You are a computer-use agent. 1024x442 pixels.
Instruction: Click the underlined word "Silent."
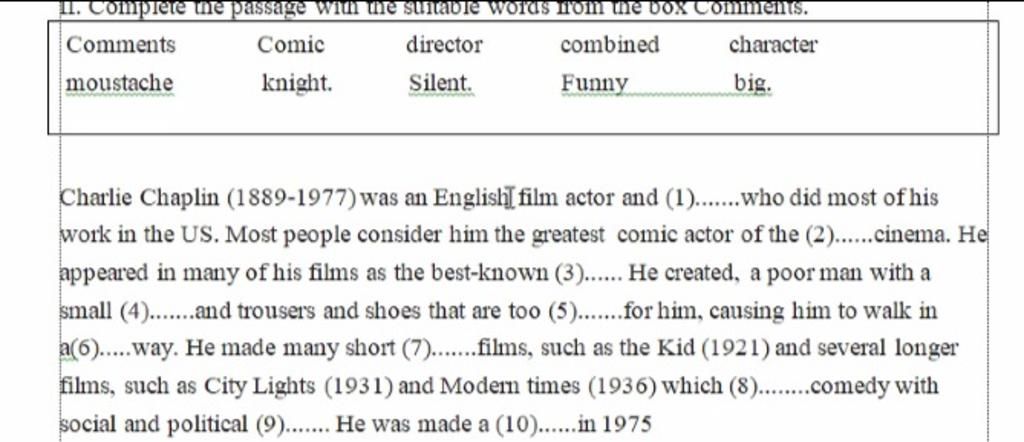click(x=441, y=84)
